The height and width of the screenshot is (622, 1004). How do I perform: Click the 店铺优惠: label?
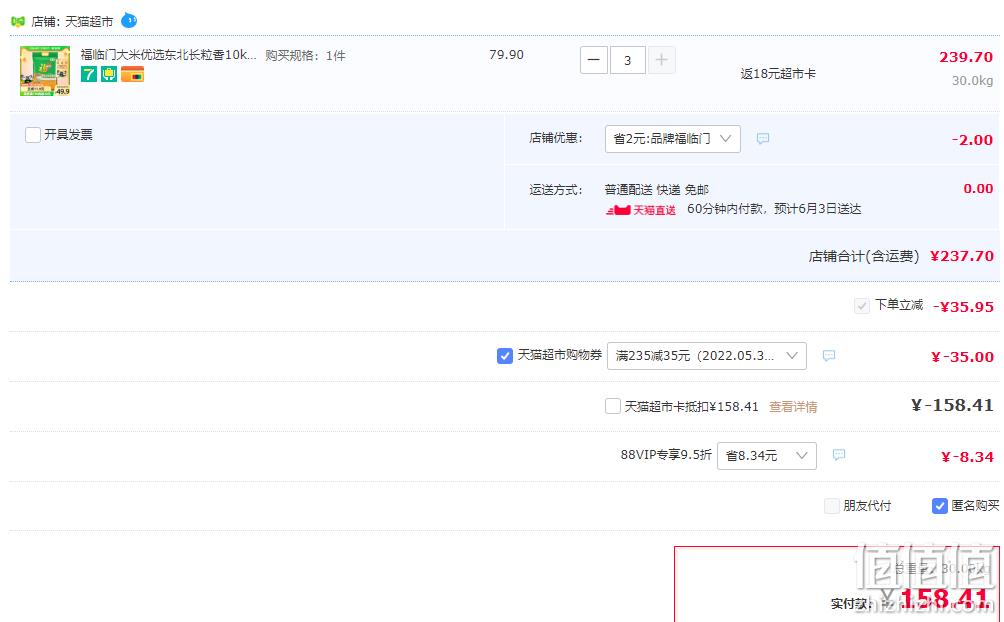click(556, 138)
